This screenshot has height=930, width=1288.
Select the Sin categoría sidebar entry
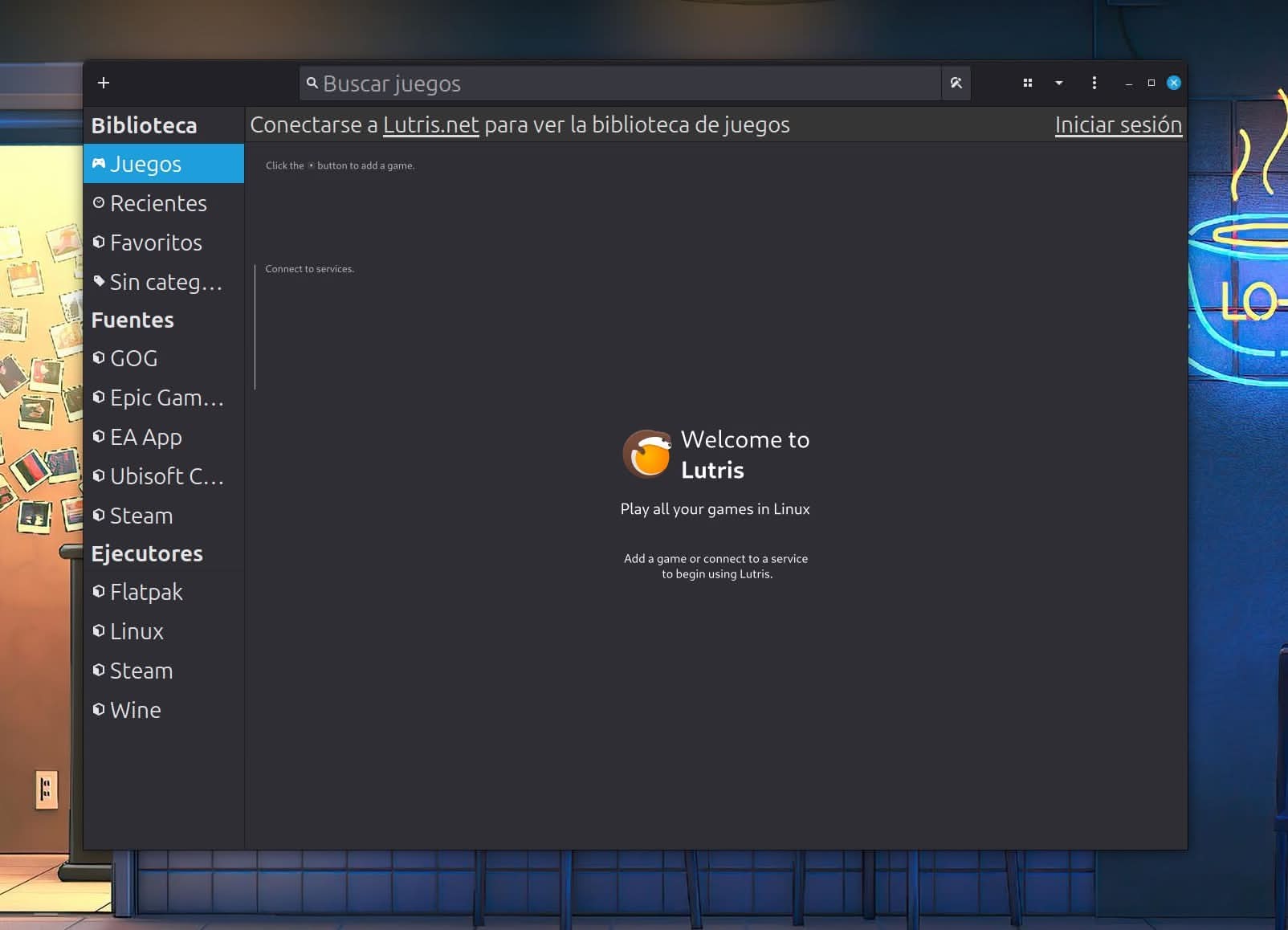pos(165,282)
